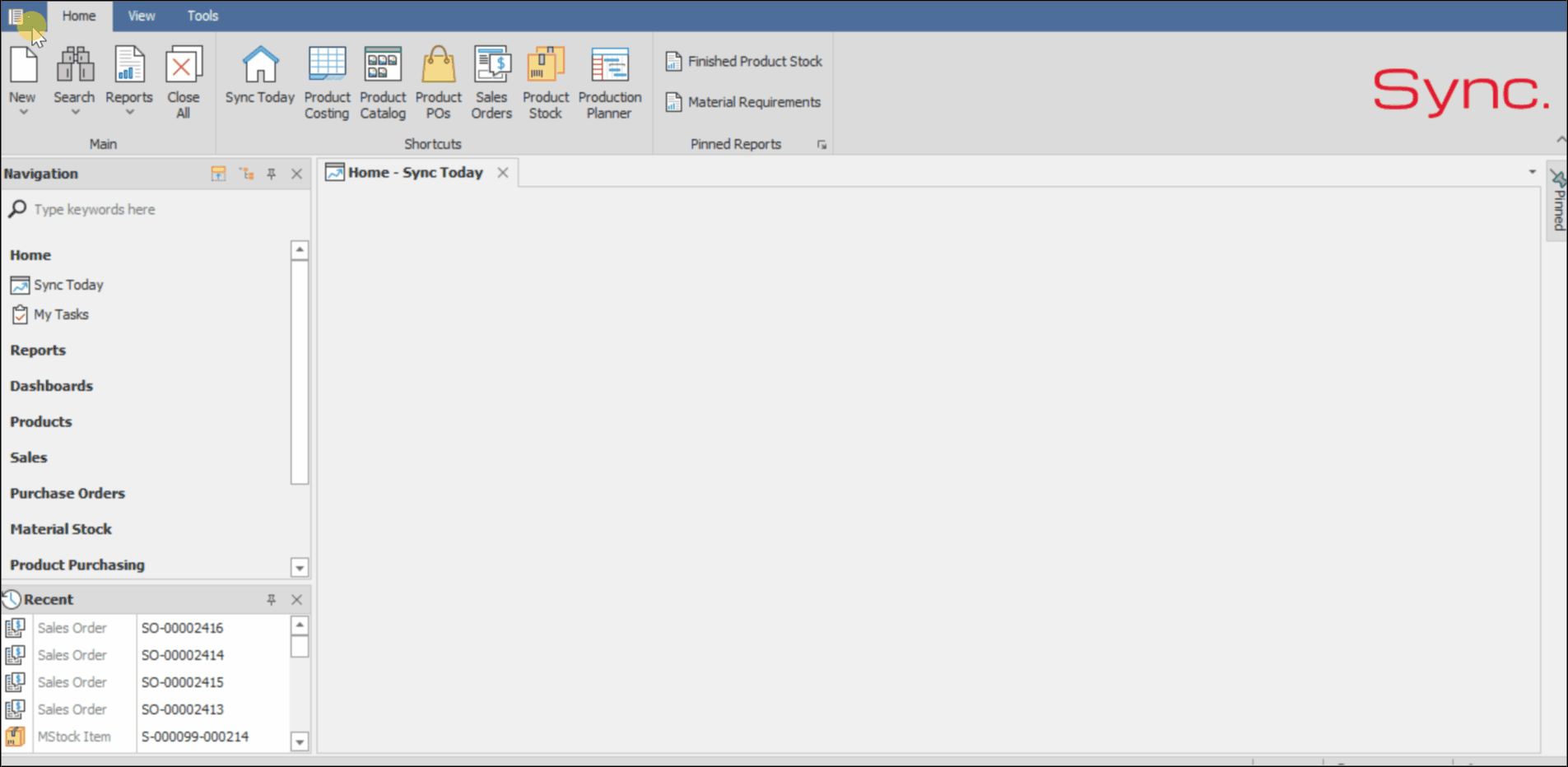Expand the Sales navigation group
Screen dimensions: 1568x767
29,458
